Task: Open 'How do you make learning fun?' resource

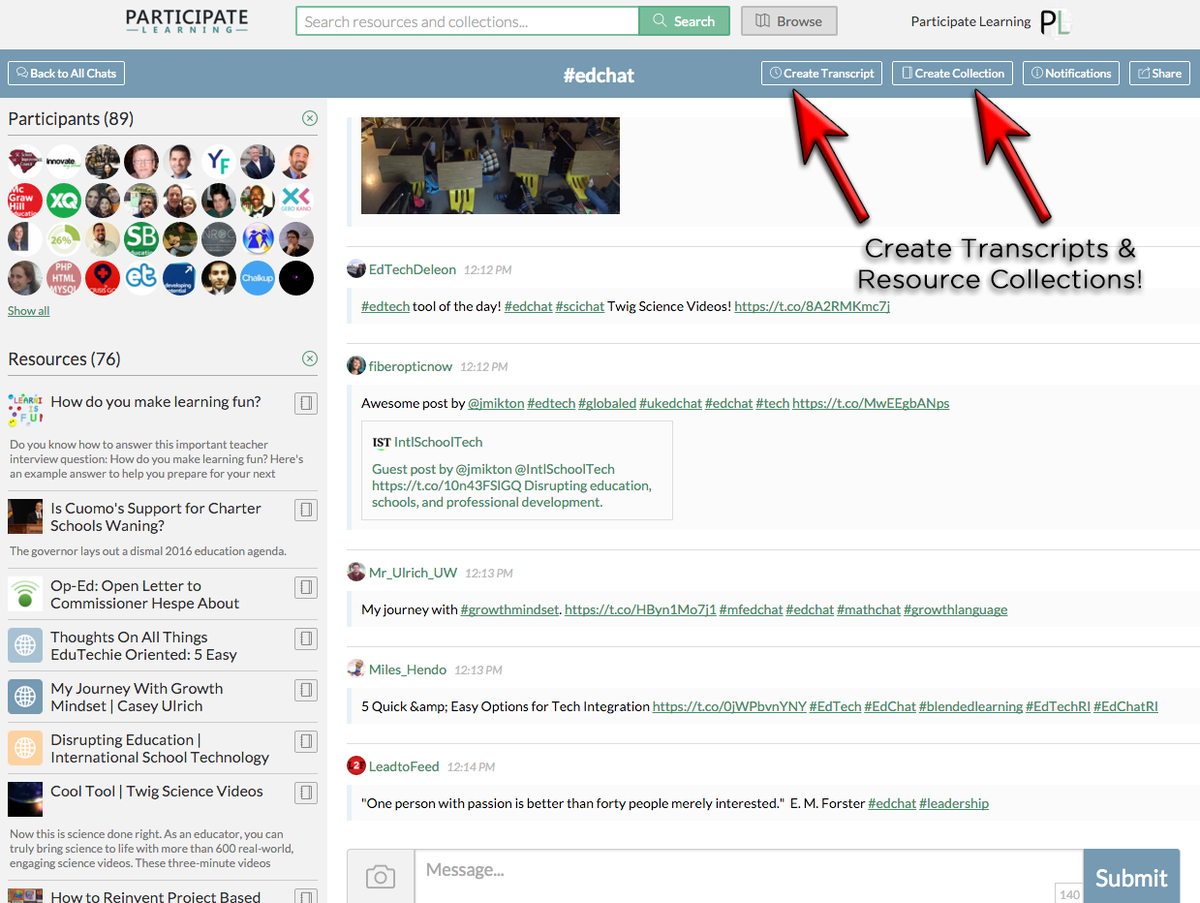Action: coord(156,402)
